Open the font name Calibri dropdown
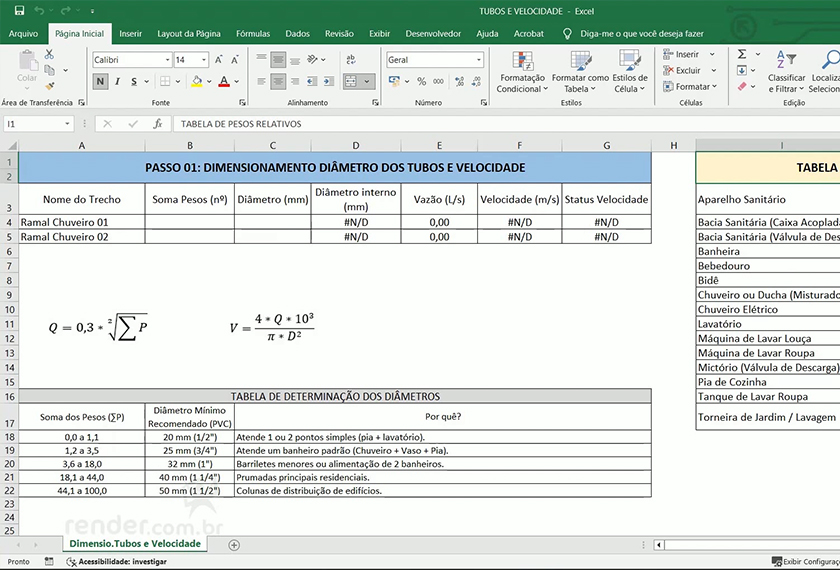This screenshot has width=840, height=570. pos(166,60)
